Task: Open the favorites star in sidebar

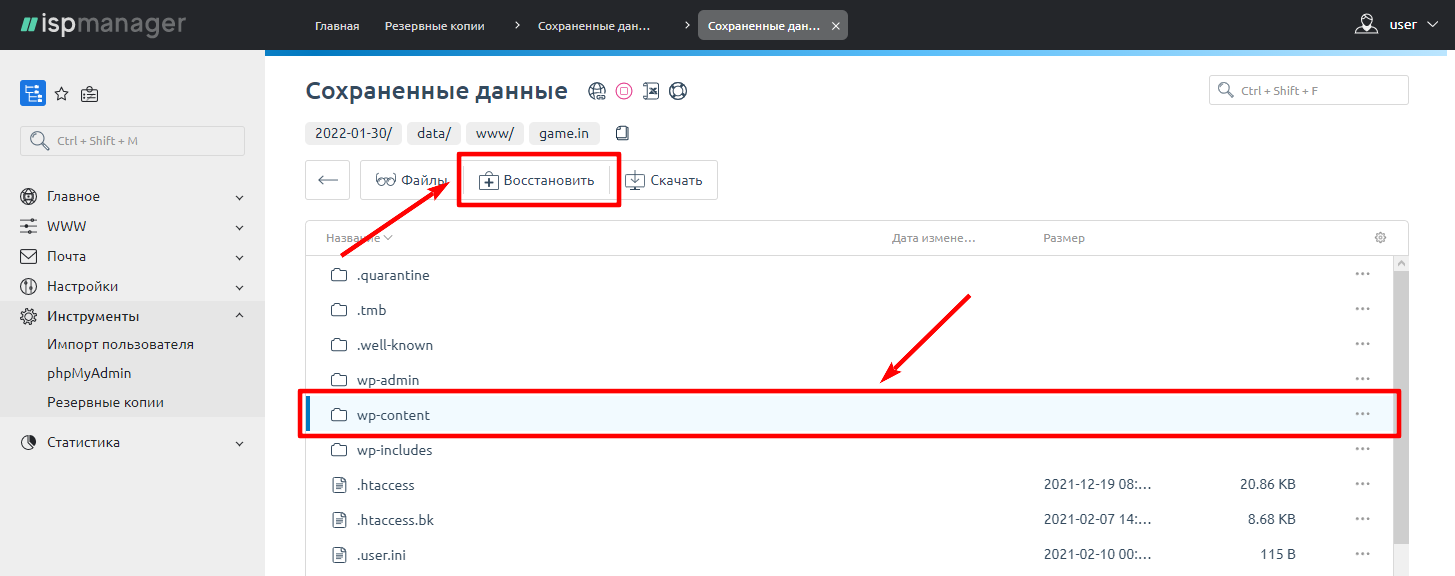Action: (x=62, y=94)
